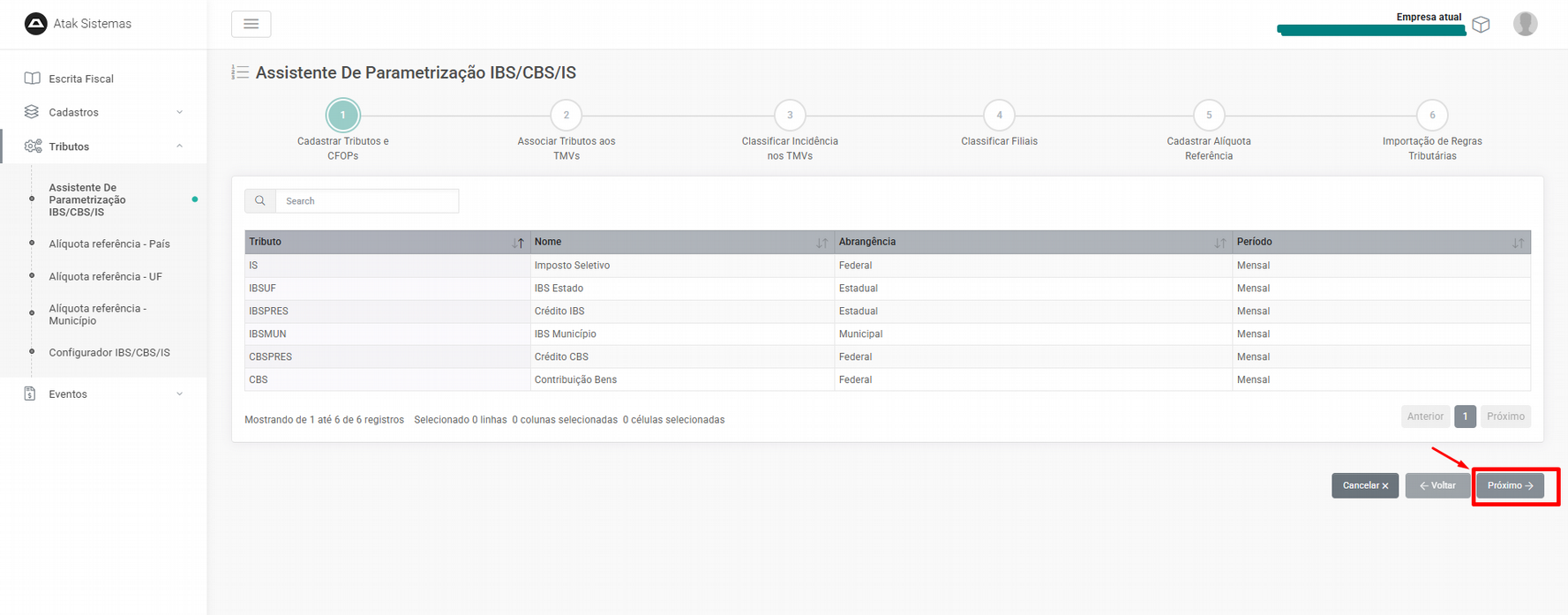Image resolution: width=1568 pixels, height=615 pixels.
Task: Click the Imposto Seletivo name cell
Action: pyautogui.click(x=682, y=266)
